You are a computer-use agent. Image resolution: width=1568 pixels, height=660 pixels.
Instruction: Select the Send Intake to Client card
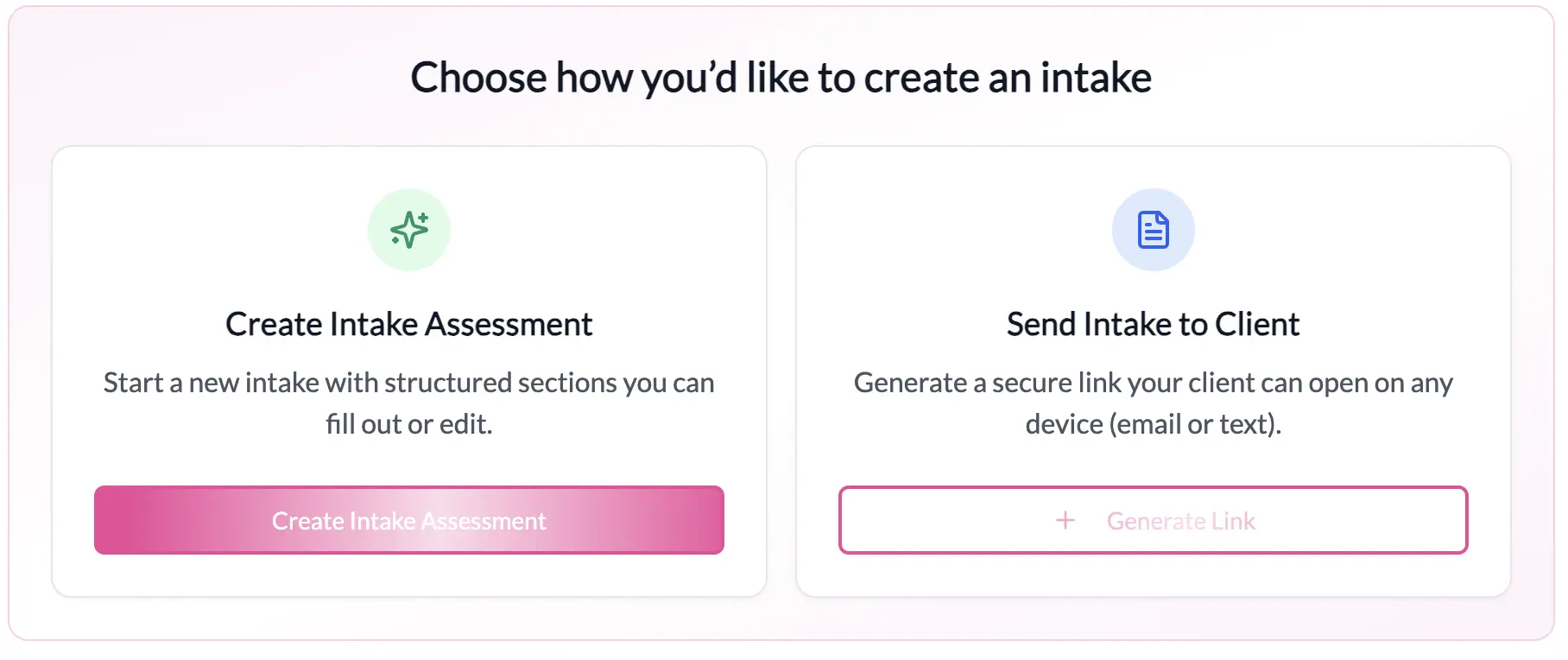tap(1153, 370)
